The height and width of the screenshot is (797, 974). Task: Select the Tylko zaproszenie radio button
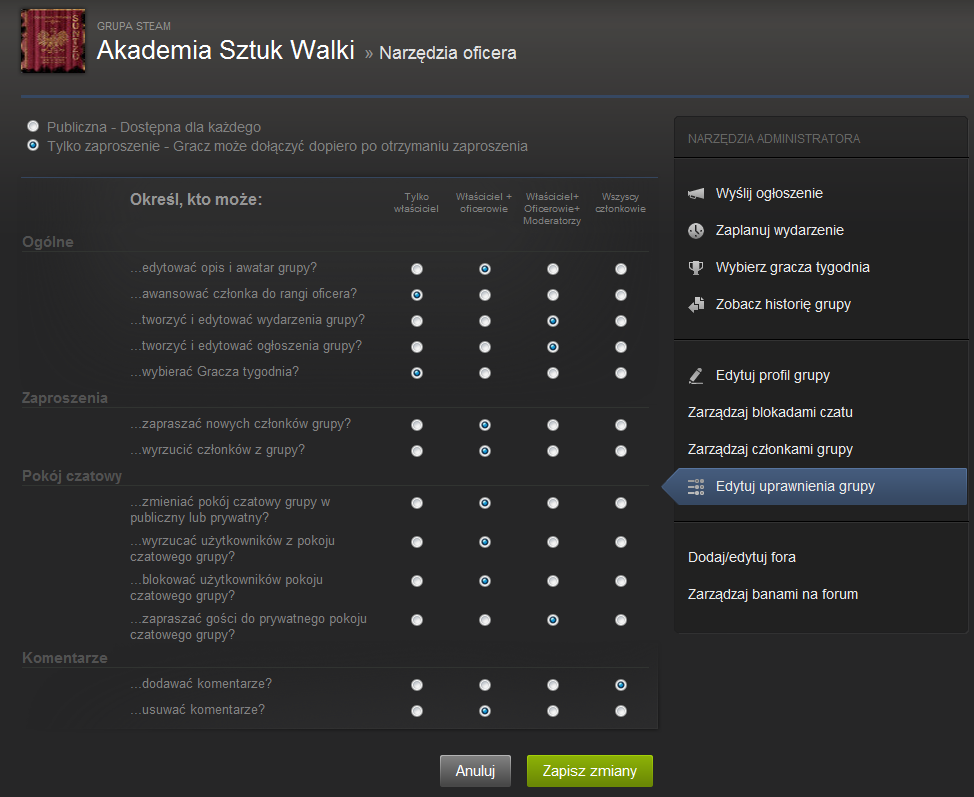click(34, 146)
